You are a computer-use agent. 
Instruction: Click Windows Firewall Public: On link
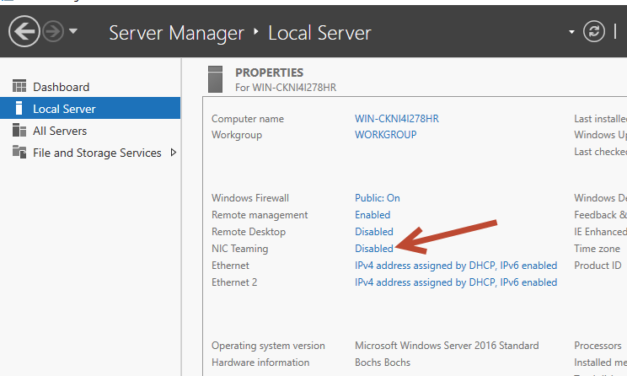377,198
